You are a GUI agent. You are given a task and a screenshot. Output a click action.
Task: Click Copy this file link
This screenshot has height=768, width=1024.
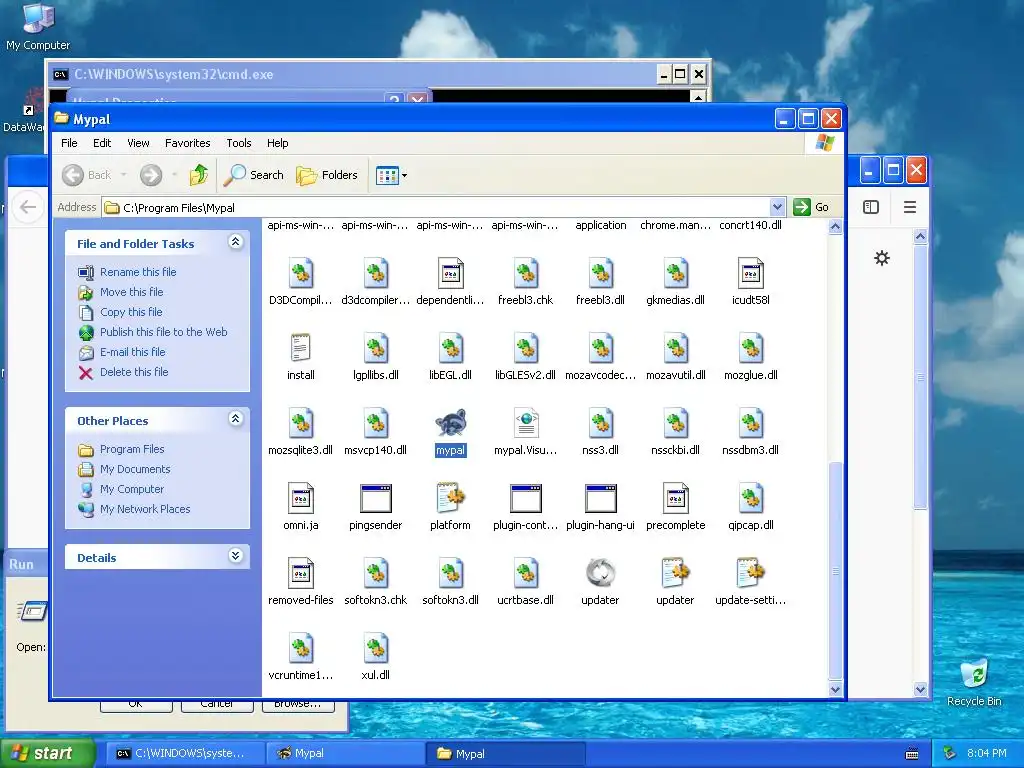click(131, 312)
